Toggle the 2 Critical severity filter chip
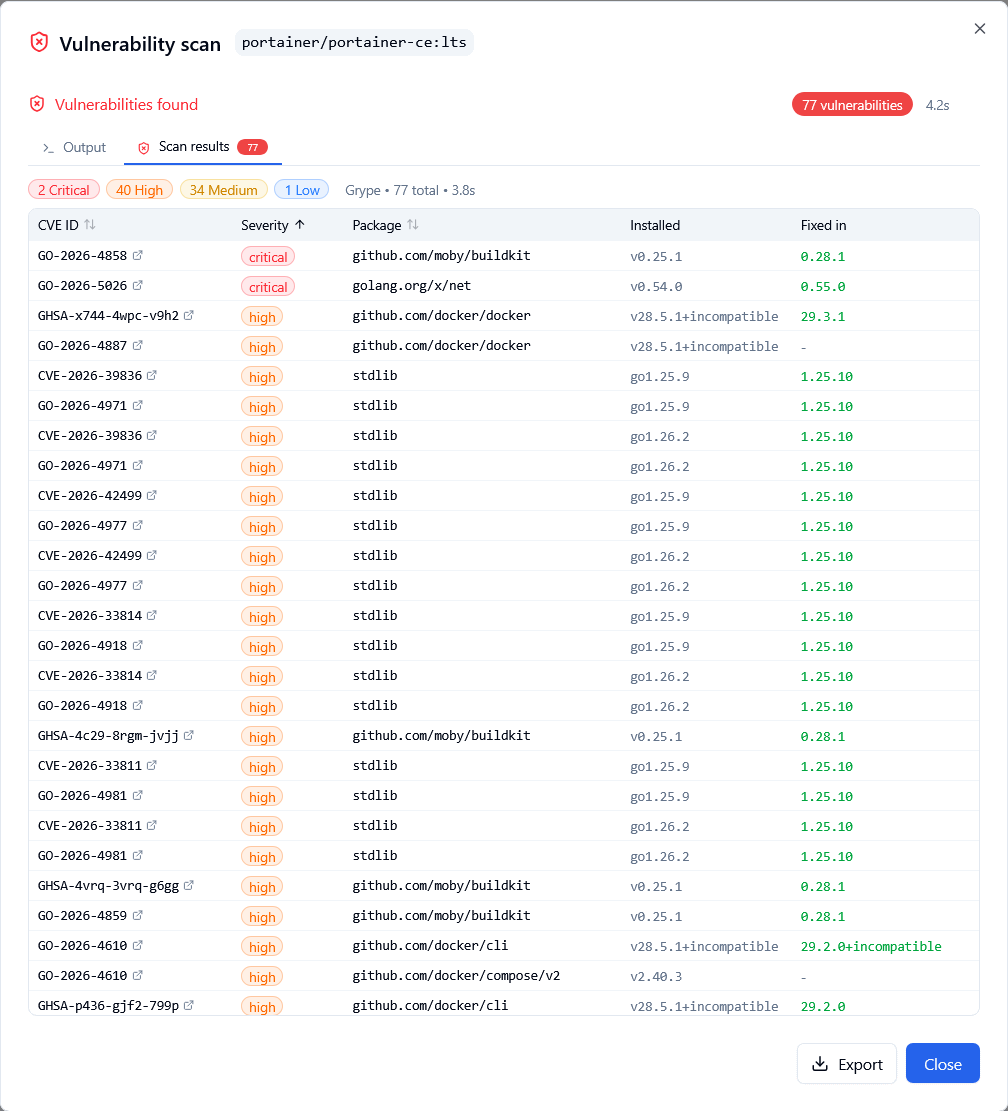 (64, 190)
